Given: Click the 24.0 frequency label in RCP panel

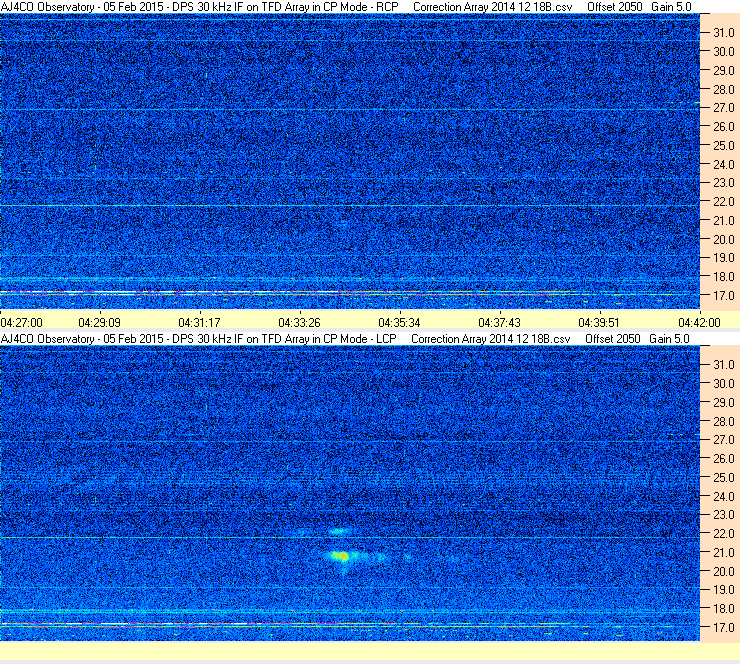Looking at the screenshot, I should point(723,165).
